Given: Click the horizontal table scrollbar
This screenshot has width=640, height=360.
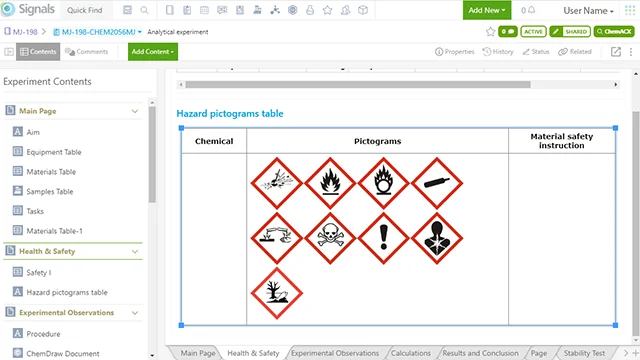Looking at the screenshot, I should coord(358,84).
